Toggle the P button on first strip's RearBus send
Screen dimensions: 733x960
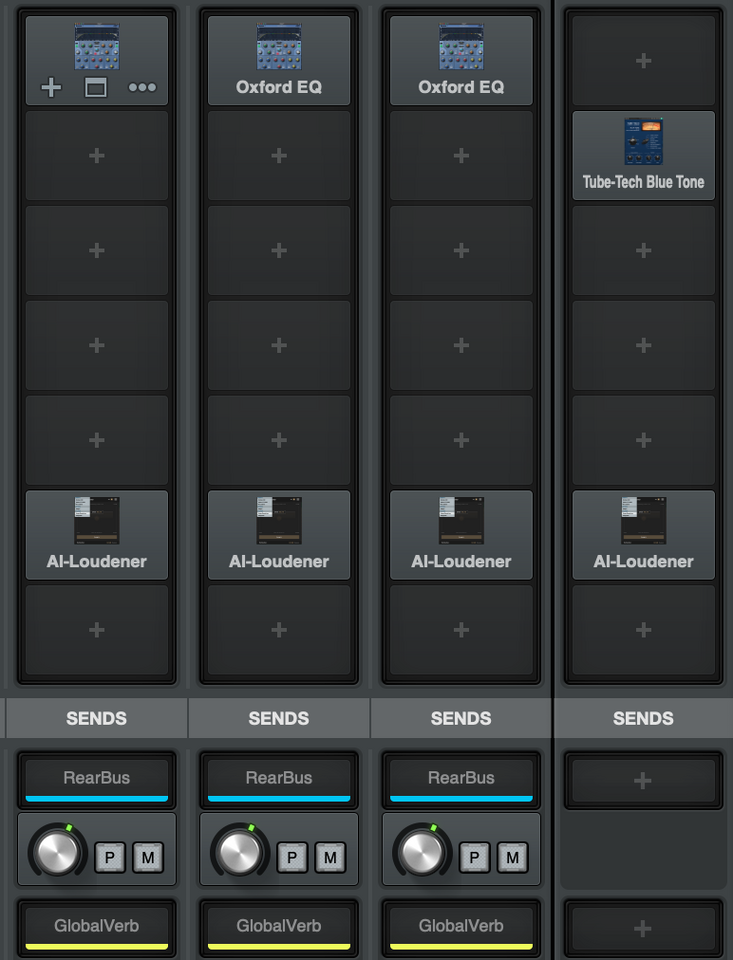(110, 857)
